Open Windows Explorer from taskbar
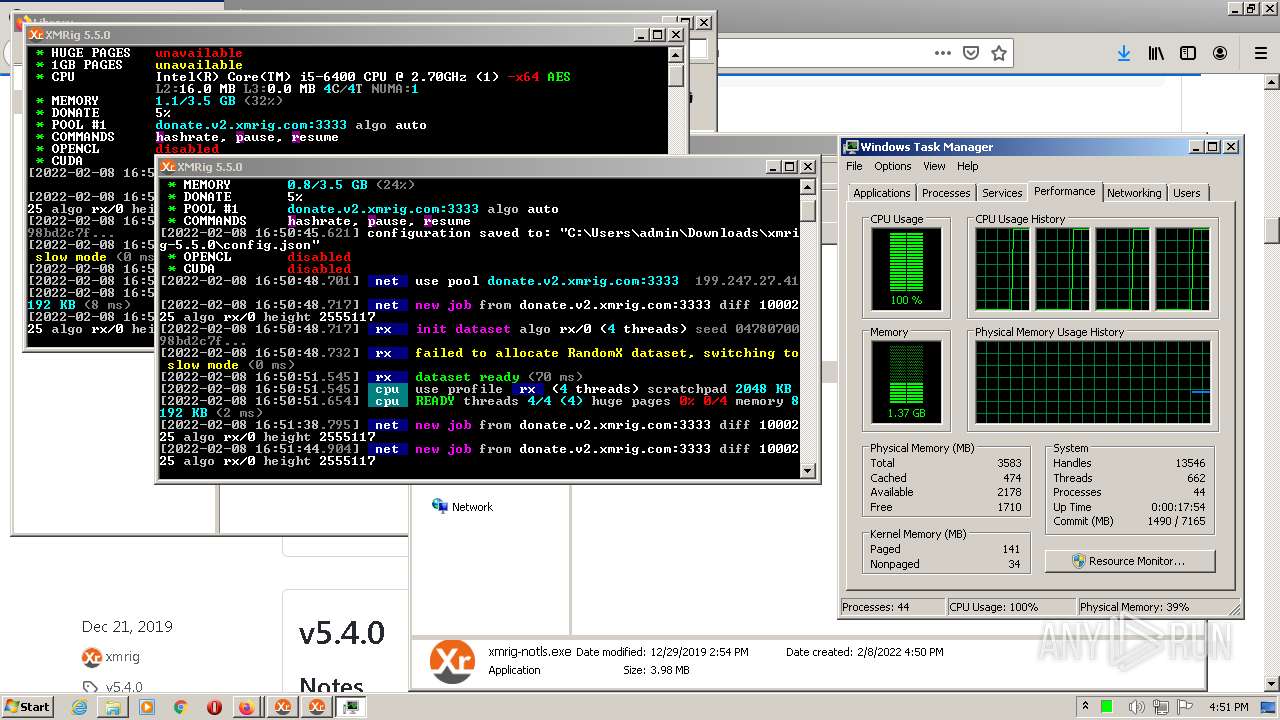This screenshot has width=1280, height=720. click(113, 707)
